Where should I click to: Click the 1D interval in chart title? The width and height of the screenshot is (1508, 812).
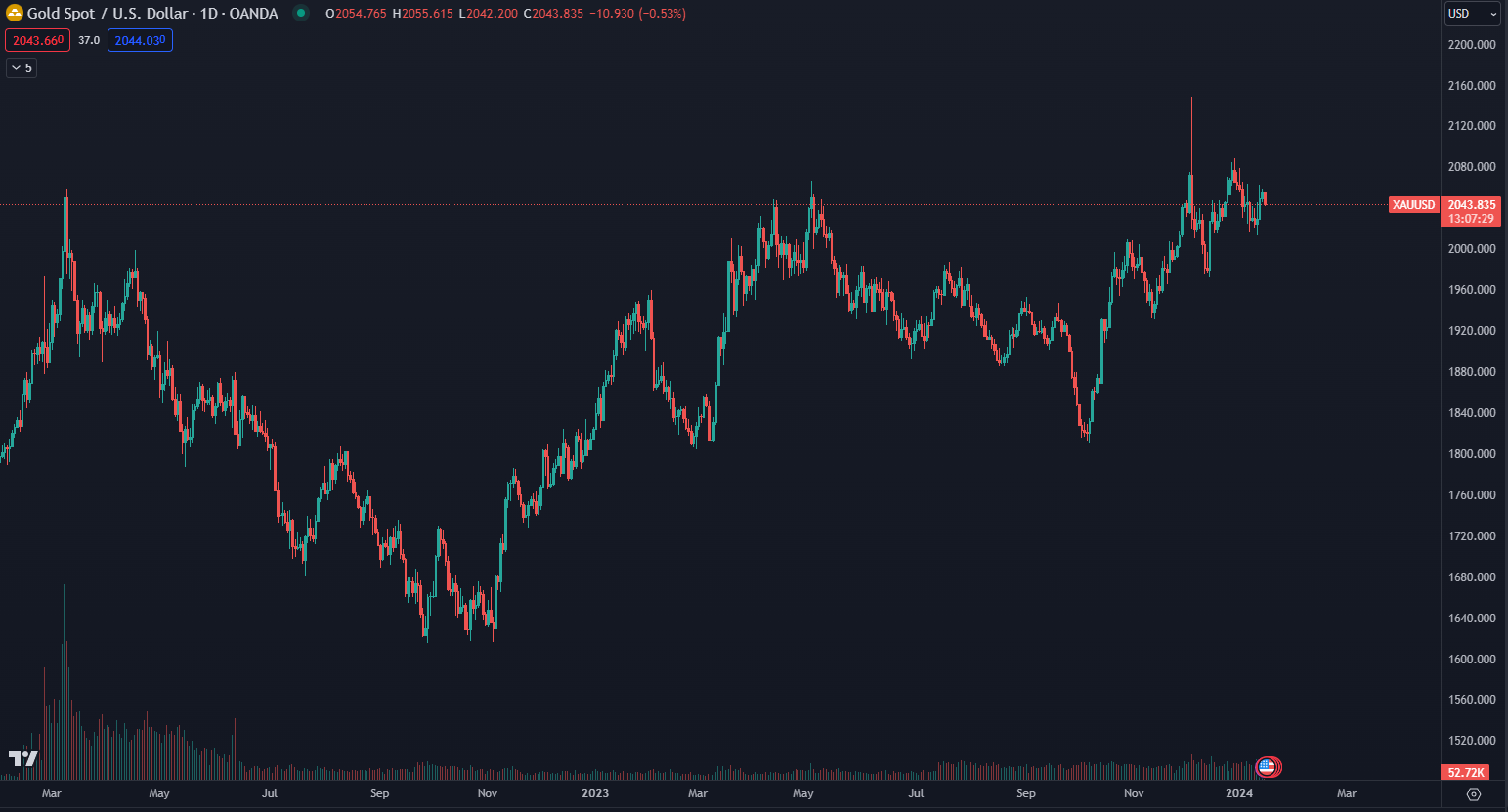click(x=209, y=14)
